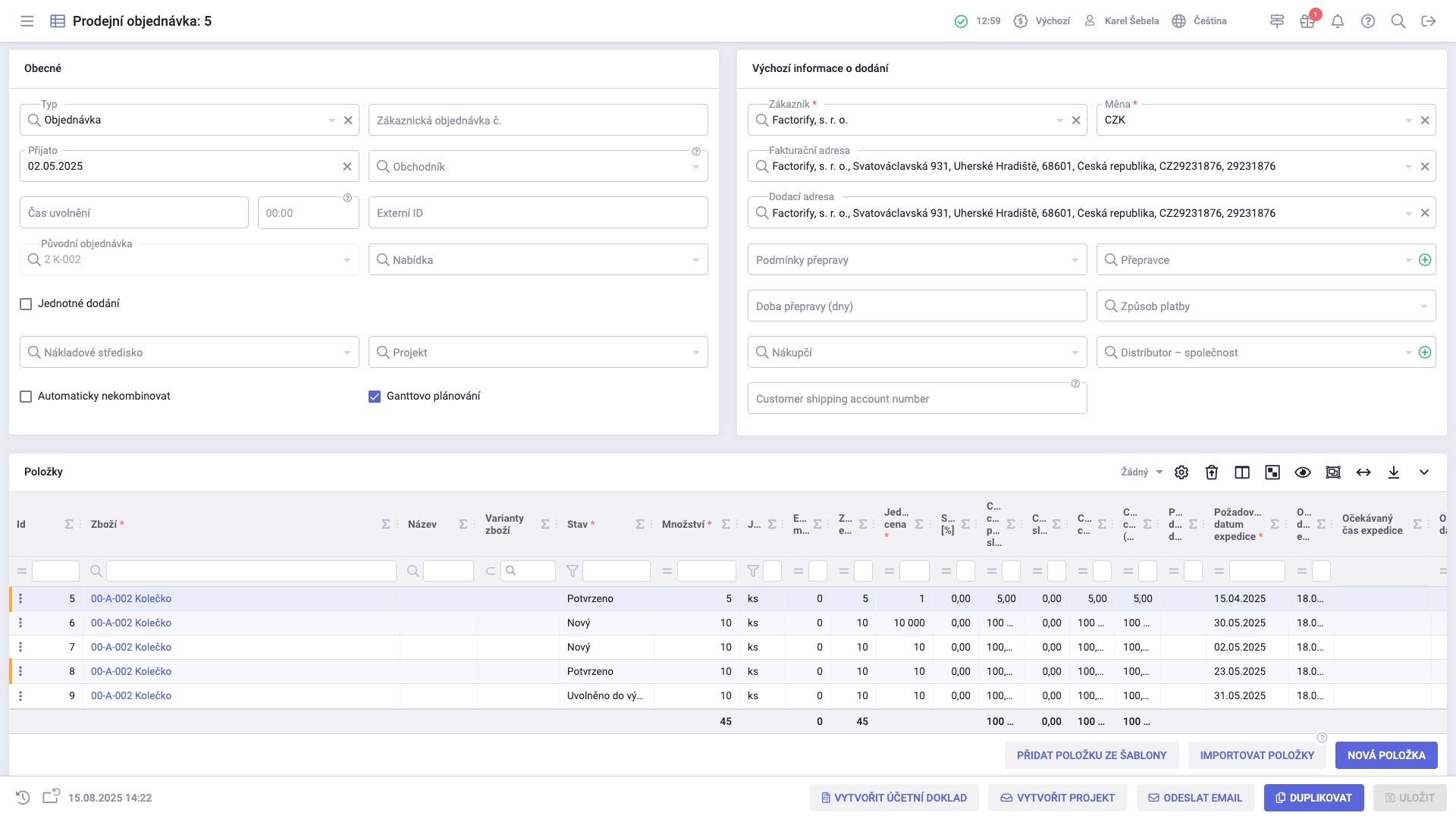Open row menu for item 7
Screen dimensions: 1456x819
pyautogui.click(x=20, y=647)
